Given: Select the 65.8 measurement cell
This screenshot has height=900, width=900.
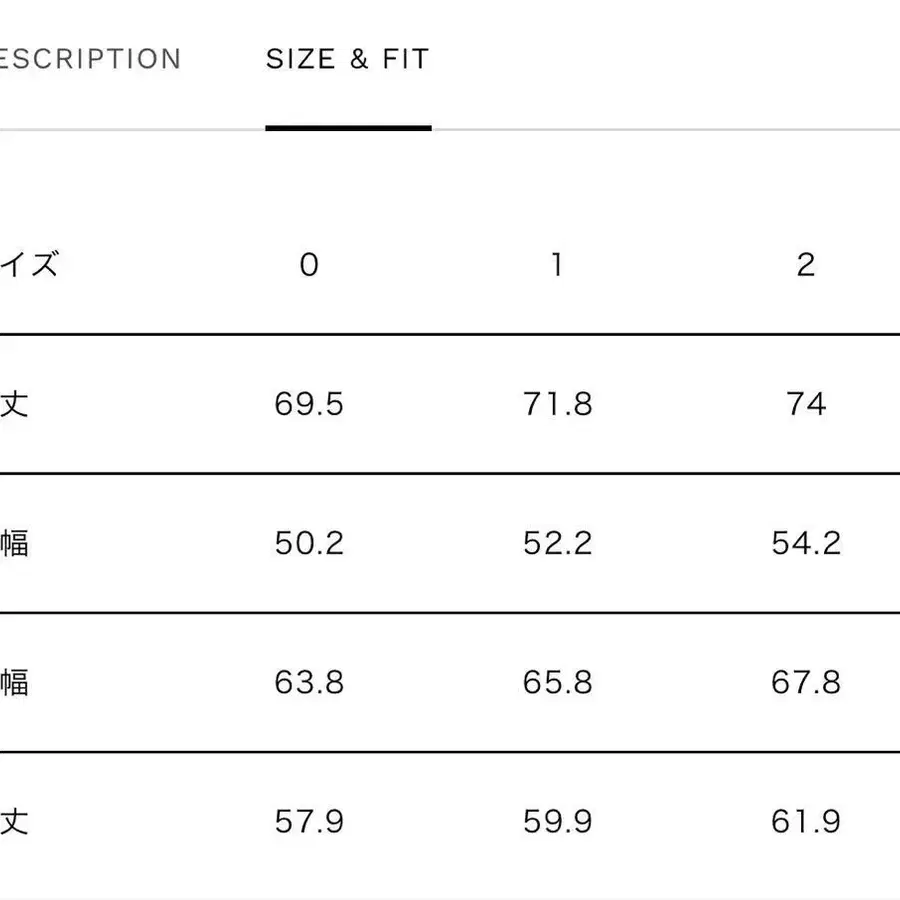Looking at the screenshot, I should (x=557, y=682).
